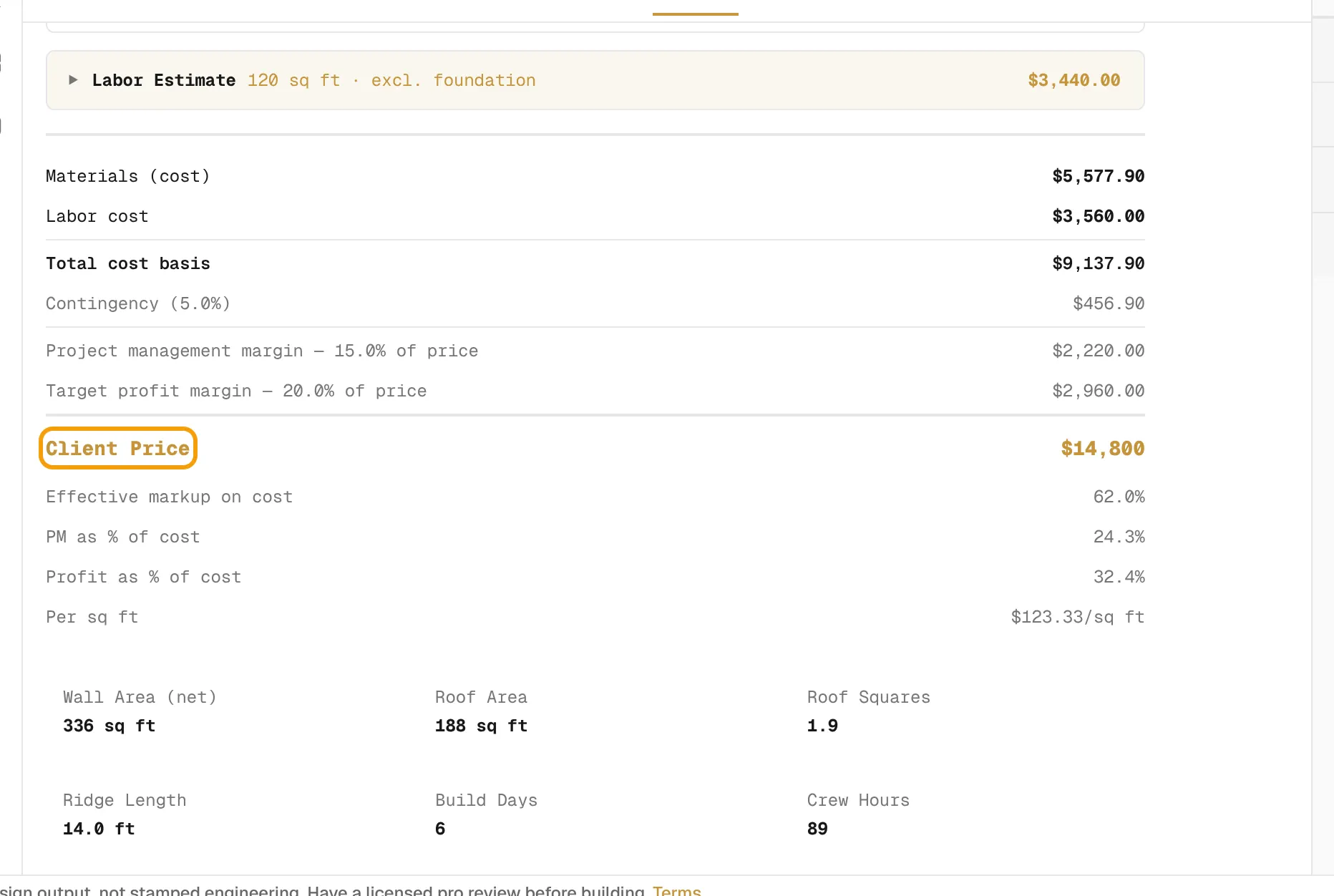Viewport: 1334px width, 896px height.
Task: Select the Crew Hours stat label
Action: coord(858,800)
